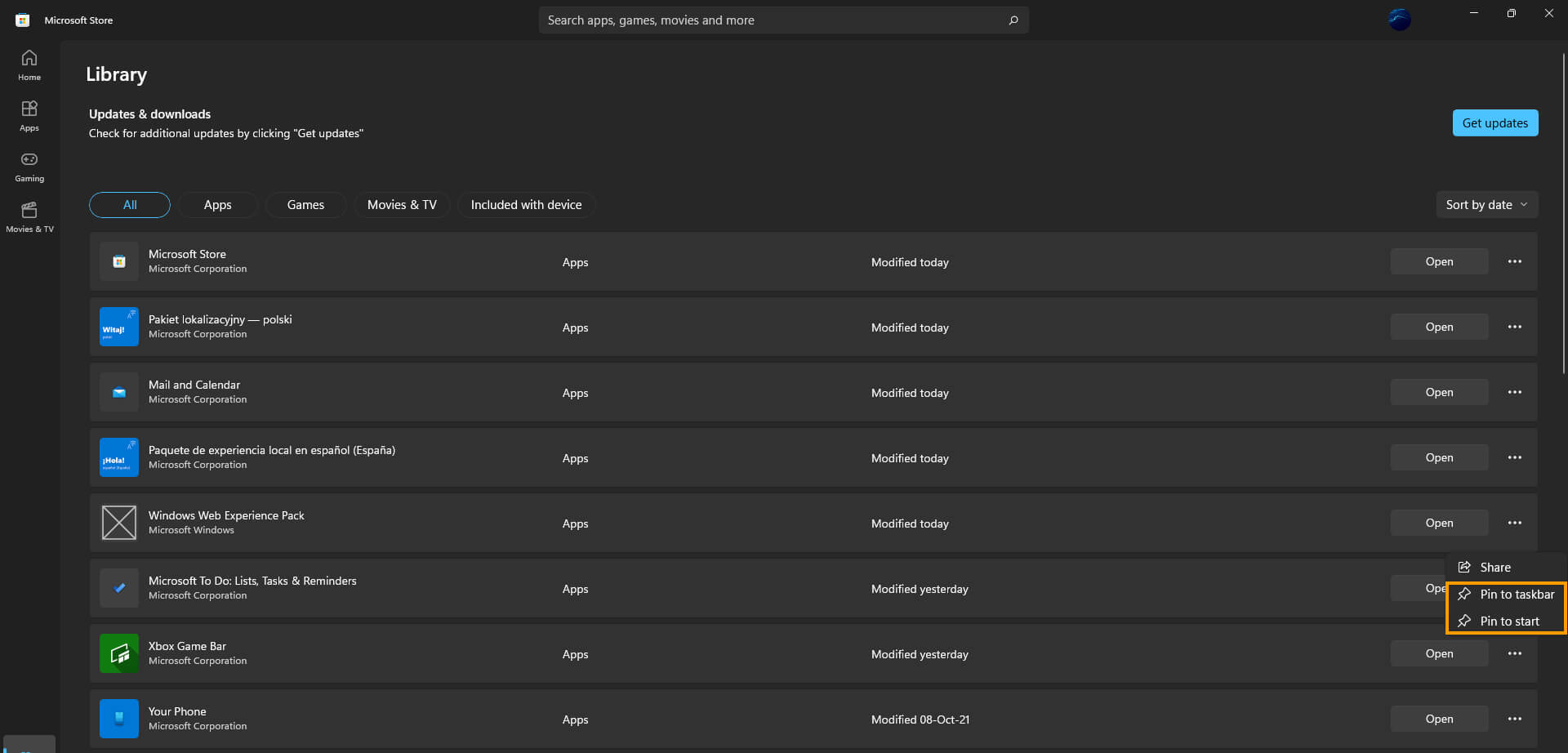Select the Movies & TV filter pill
1568x753 pixels.
[x=402, y=205]
